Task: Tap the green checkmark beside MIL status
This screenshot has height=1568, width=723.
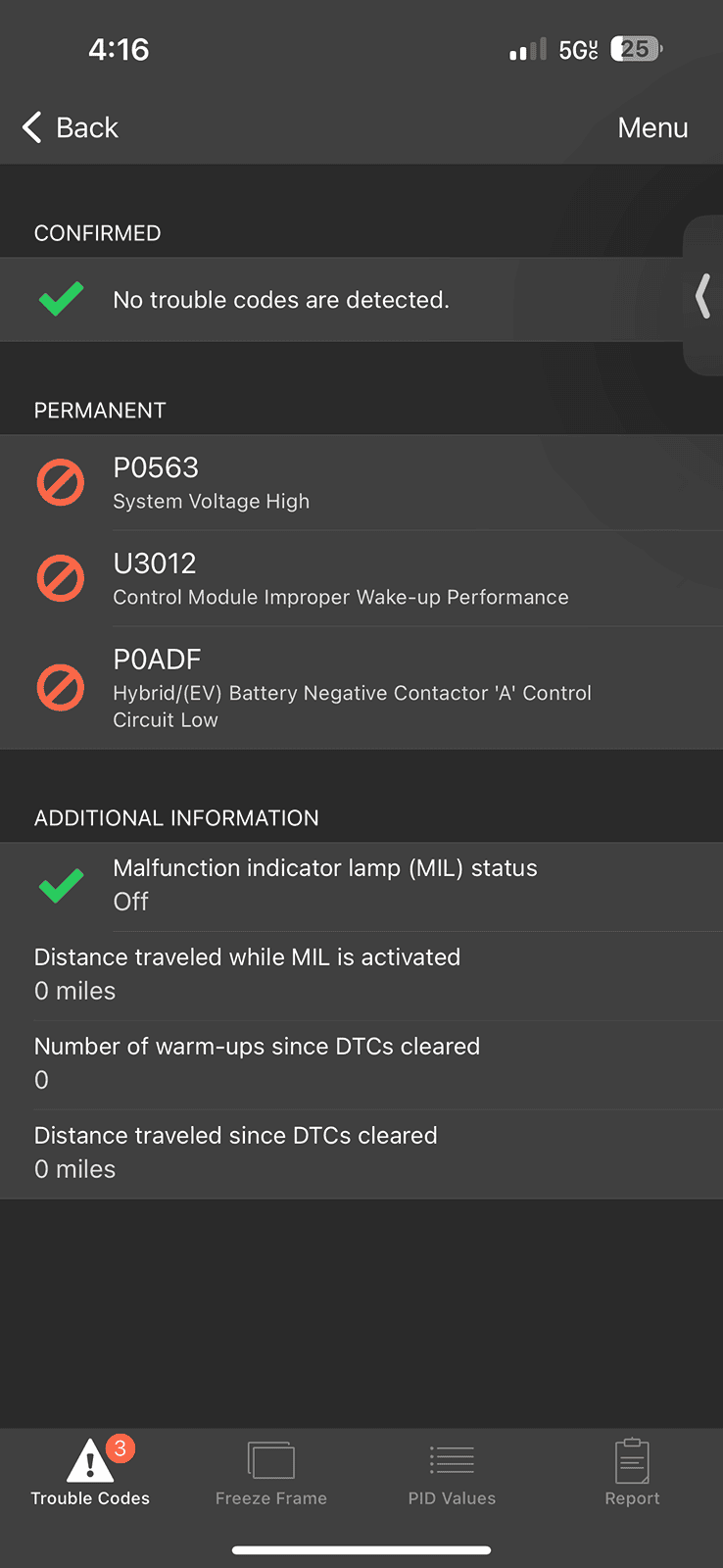Action: coord(61,886)
